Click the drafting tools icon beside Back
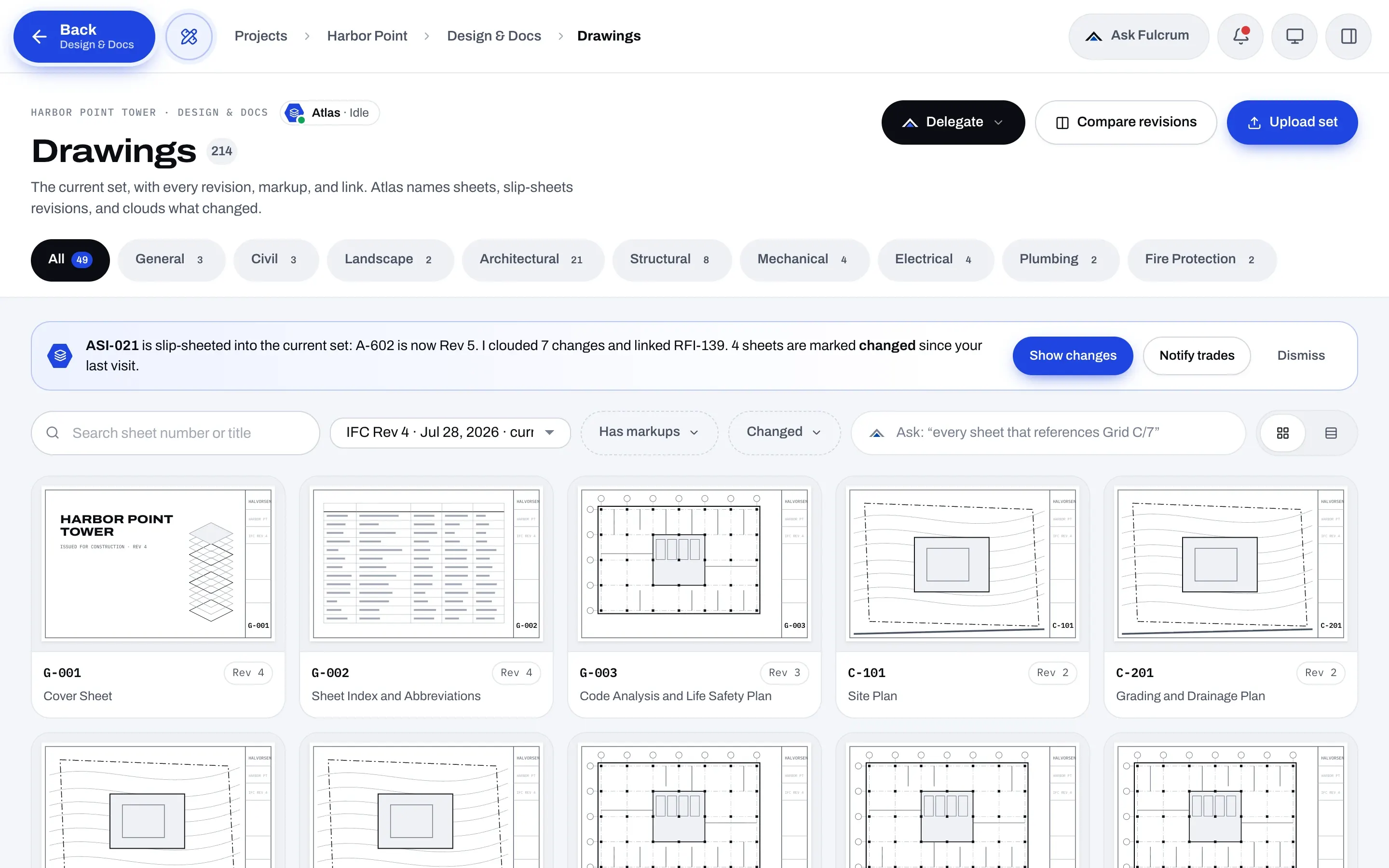1389x868 pixels. [x=189, y=36]
